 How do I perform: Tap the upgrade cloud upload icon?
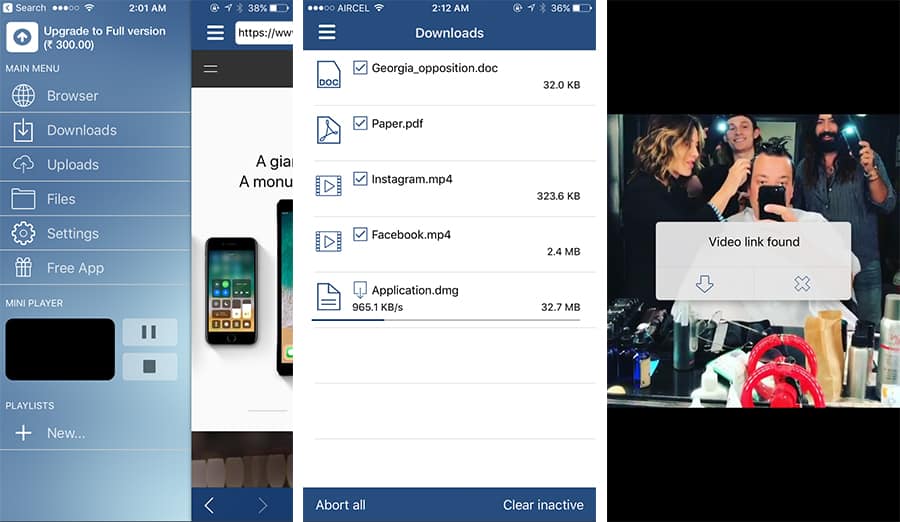[22, 37]
